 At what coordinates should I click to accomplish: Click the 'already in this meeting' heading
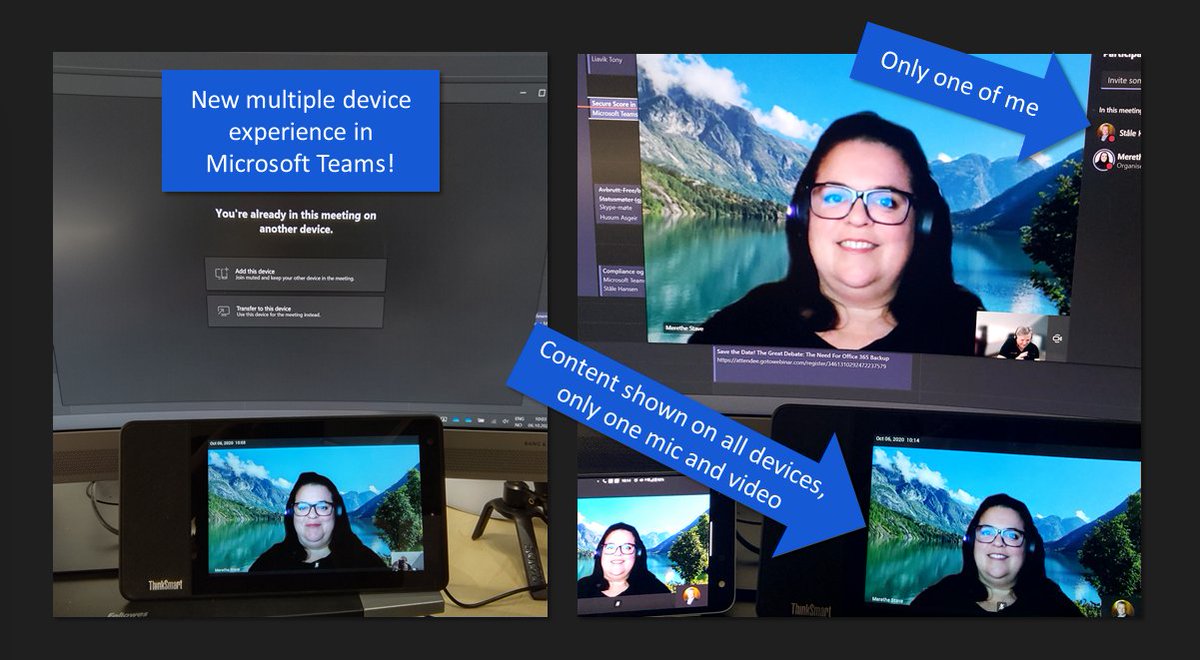(296, 221)
